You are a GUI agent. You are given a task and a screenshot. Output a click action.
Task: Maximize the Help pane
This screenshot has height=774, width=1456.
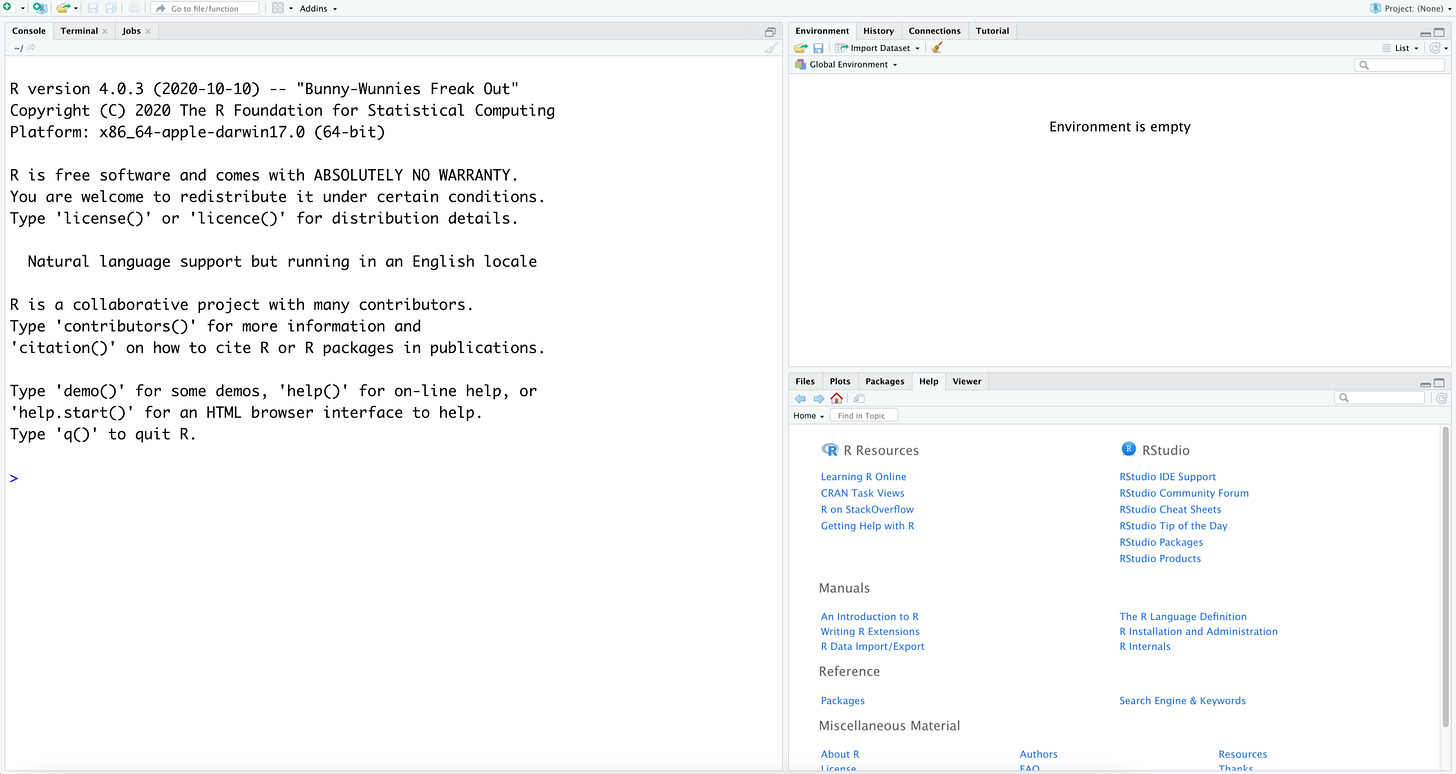coord(1439,383)
